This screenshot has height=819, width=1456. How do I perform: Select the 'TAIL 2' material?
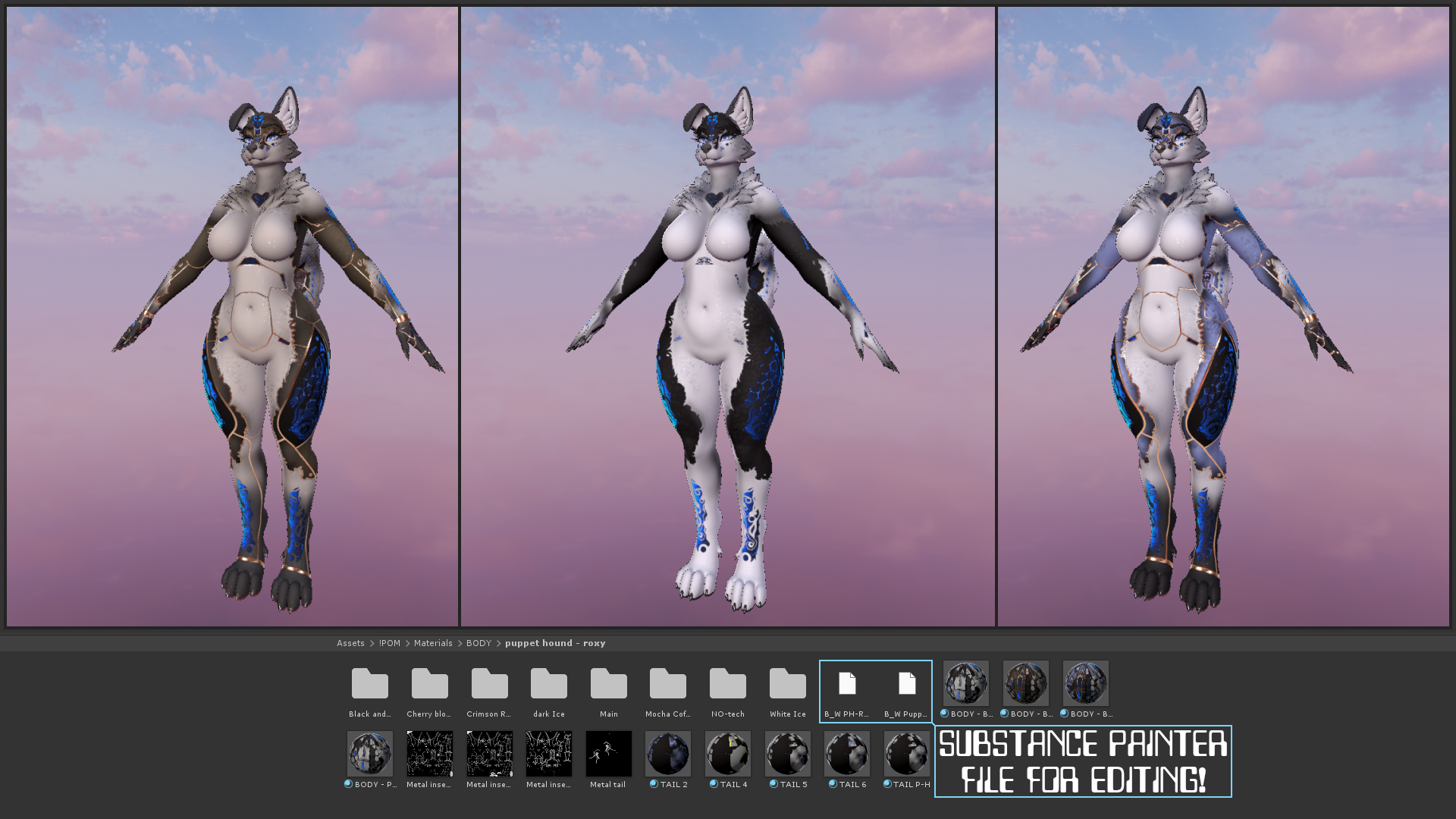[668, 754]
